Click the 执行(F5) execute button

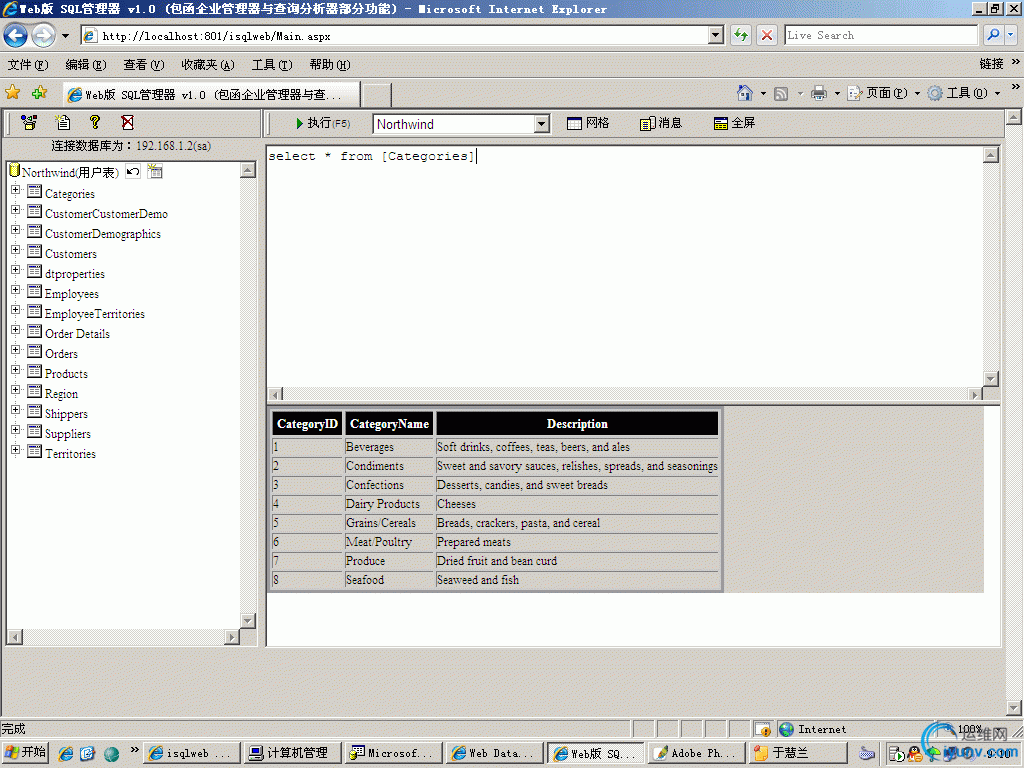point(323,123)
